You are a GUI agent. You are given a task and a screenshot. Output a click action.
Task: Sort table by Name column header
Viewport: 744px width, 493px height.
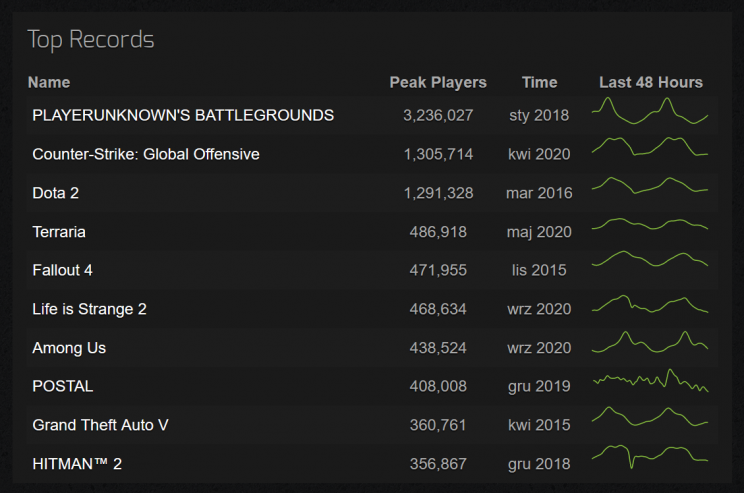click(49, 82)
